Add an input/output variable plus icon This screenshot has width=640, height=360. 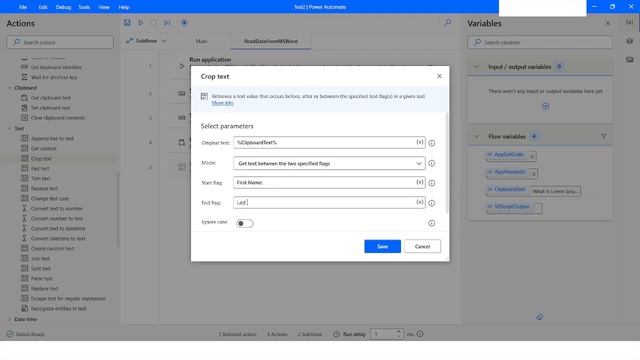[545, 106]
